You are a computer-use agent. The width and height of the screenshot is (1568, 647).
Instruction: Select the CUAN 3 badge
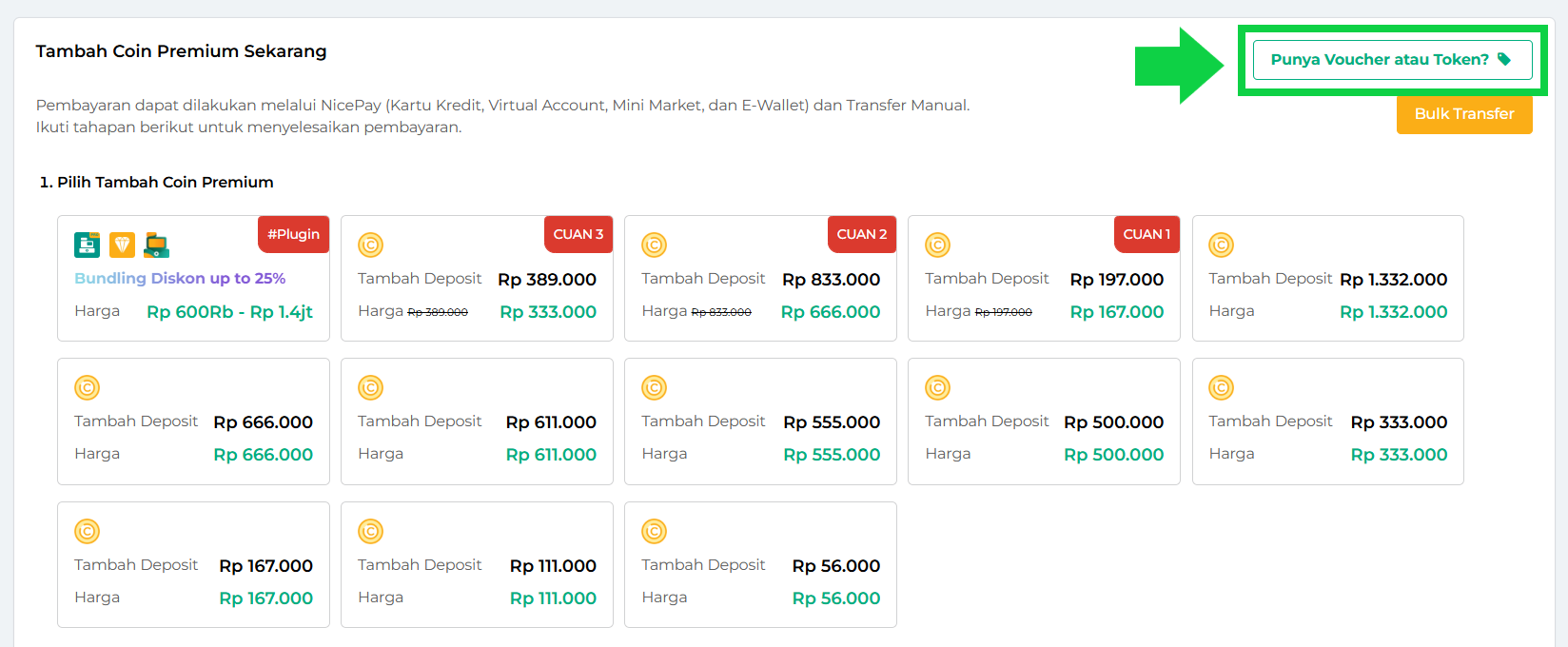(578, 234)
